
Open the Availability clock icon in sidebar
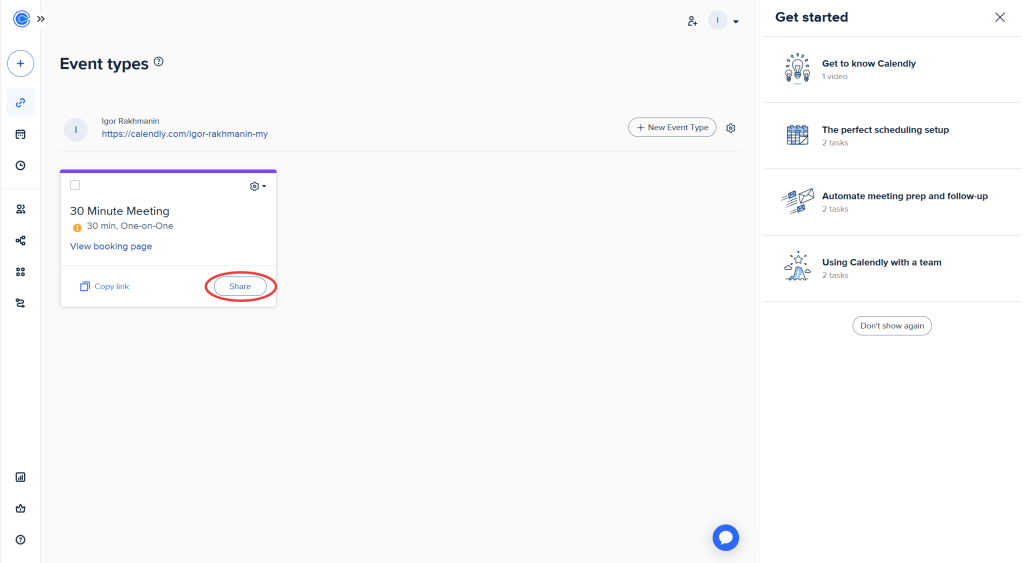[x=20, y=165]
